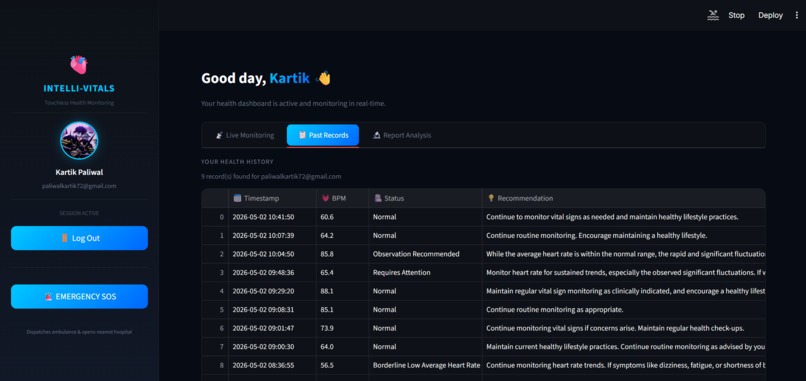Select timestamp '2026-05-02 09:00:30'
Screen dimensions: 806x381
263,347
